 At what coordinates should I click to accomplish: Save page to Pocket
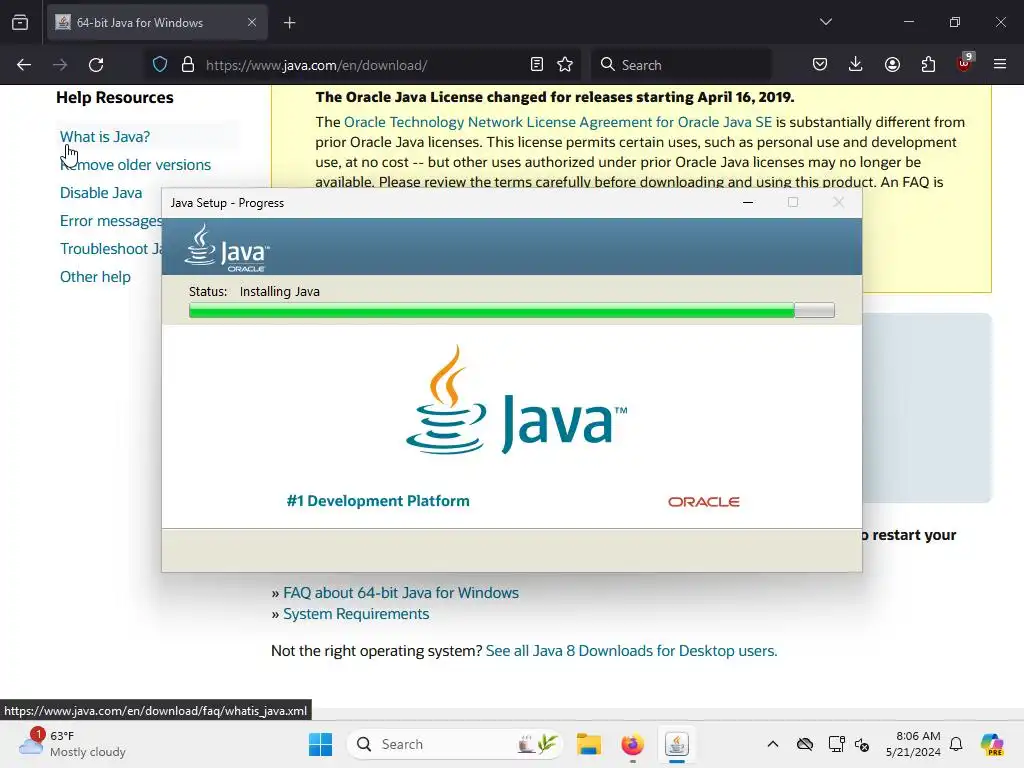point(820,65)
